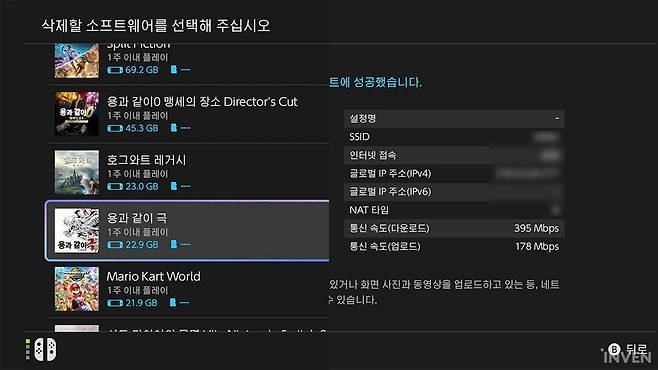
Task: Click the 395 Mbps download speed value
Action: (536, 228)
